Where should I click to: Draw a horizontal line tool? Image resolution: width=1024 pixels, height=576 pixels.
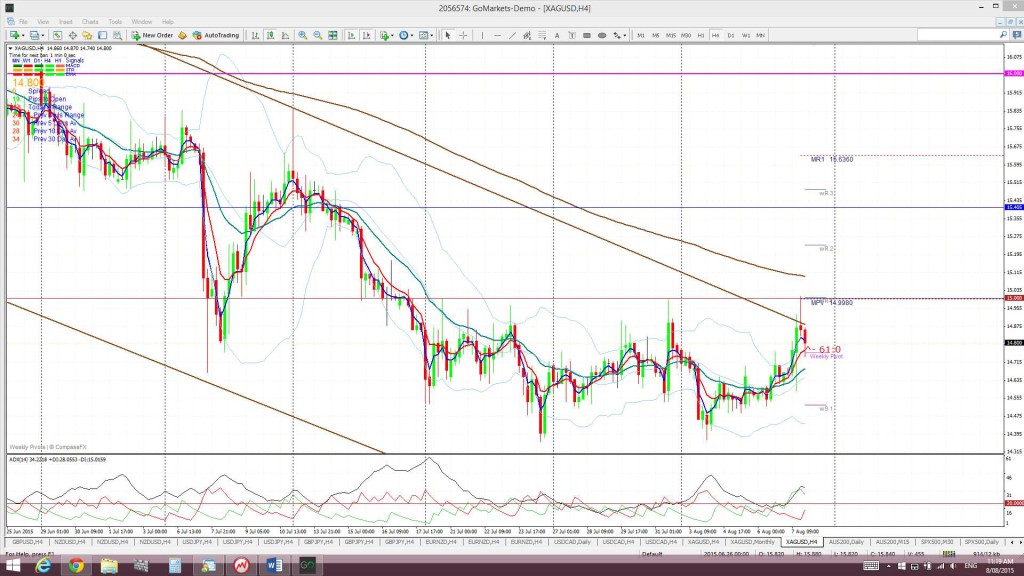(x=498, y=35)
